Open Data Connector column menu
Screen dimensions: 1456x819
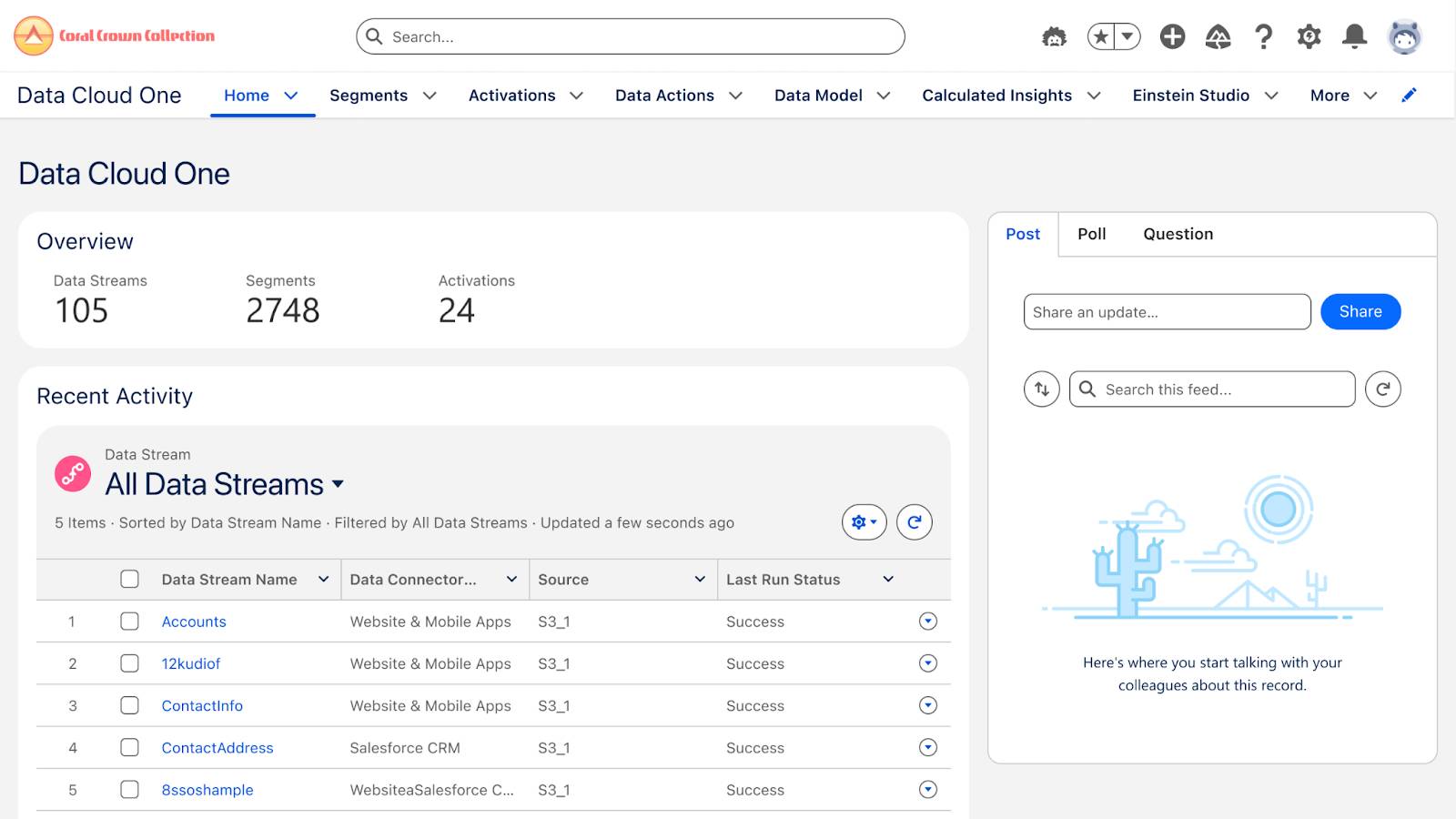tap(511, 580)
